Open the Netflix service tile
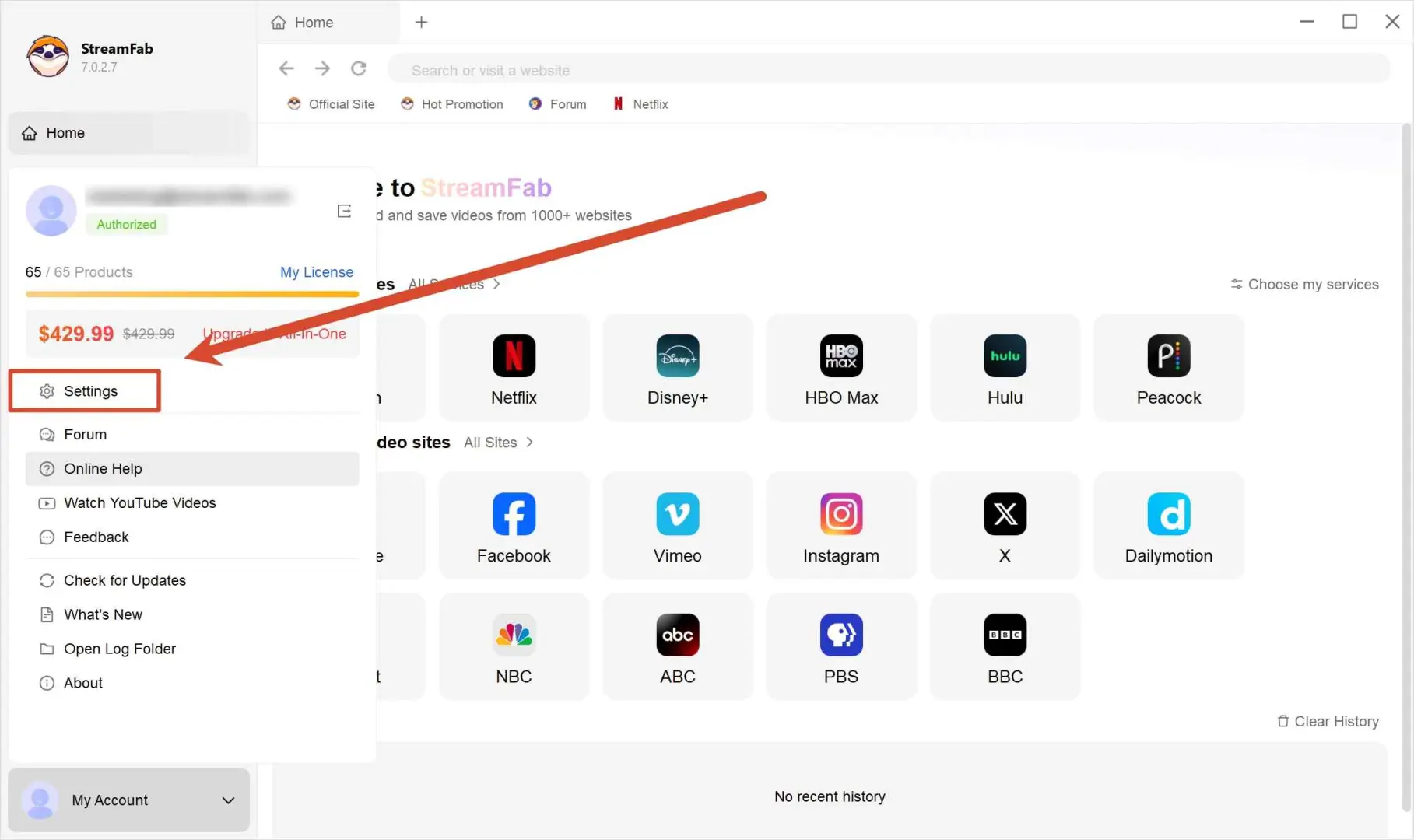 (514, 368)
